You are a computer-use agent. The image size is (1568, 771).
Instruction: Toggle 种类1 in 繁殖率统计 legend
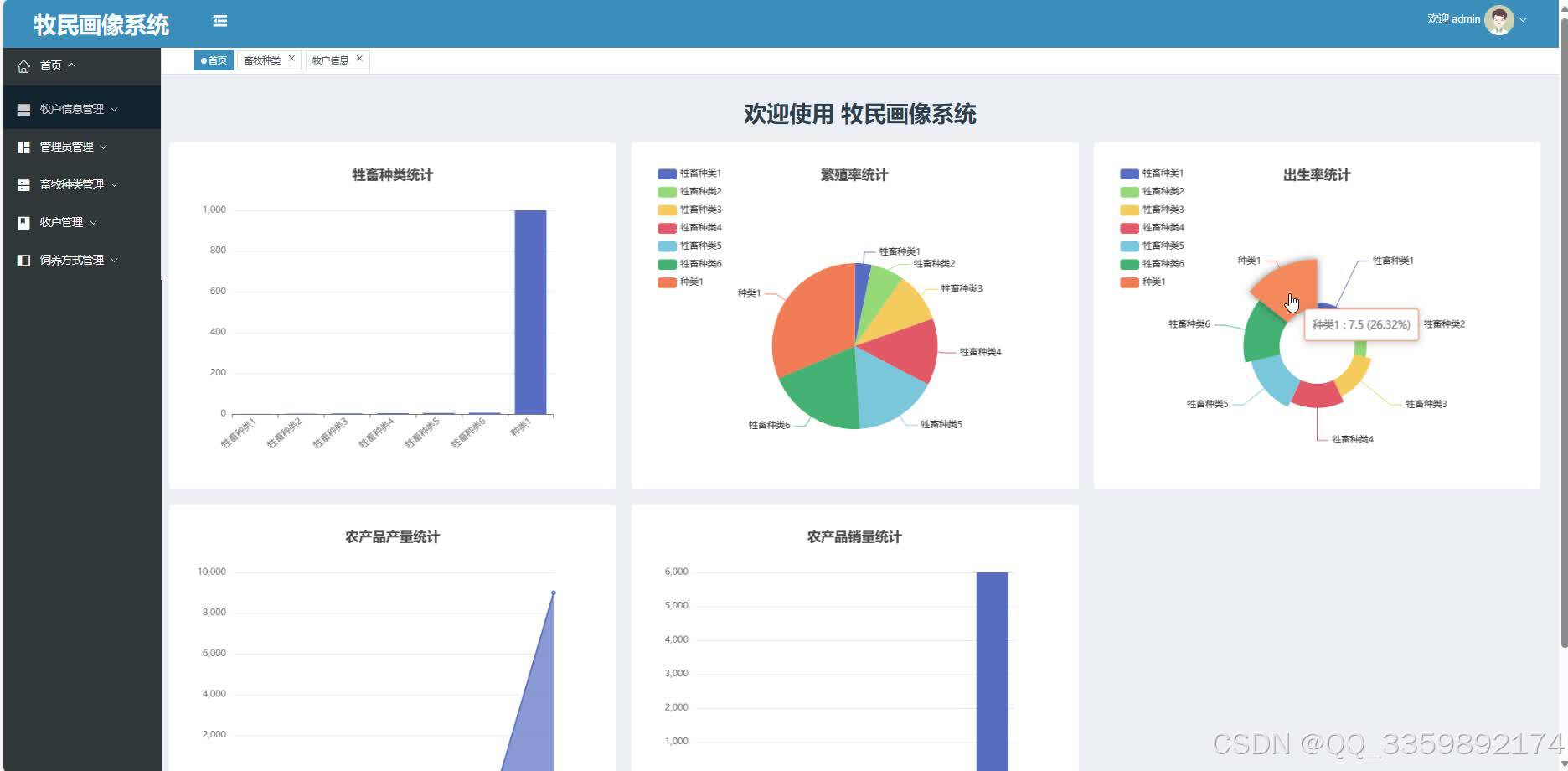coord(680,282)
